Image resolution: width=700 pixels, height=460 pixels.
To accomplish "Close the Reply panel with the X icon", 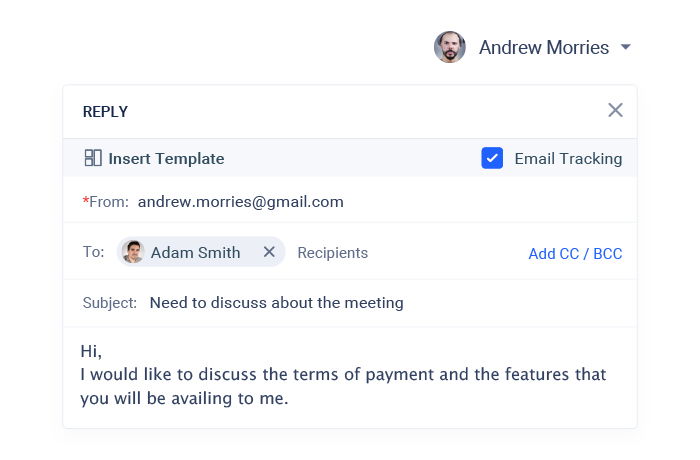I will click(x=615, y=110).
